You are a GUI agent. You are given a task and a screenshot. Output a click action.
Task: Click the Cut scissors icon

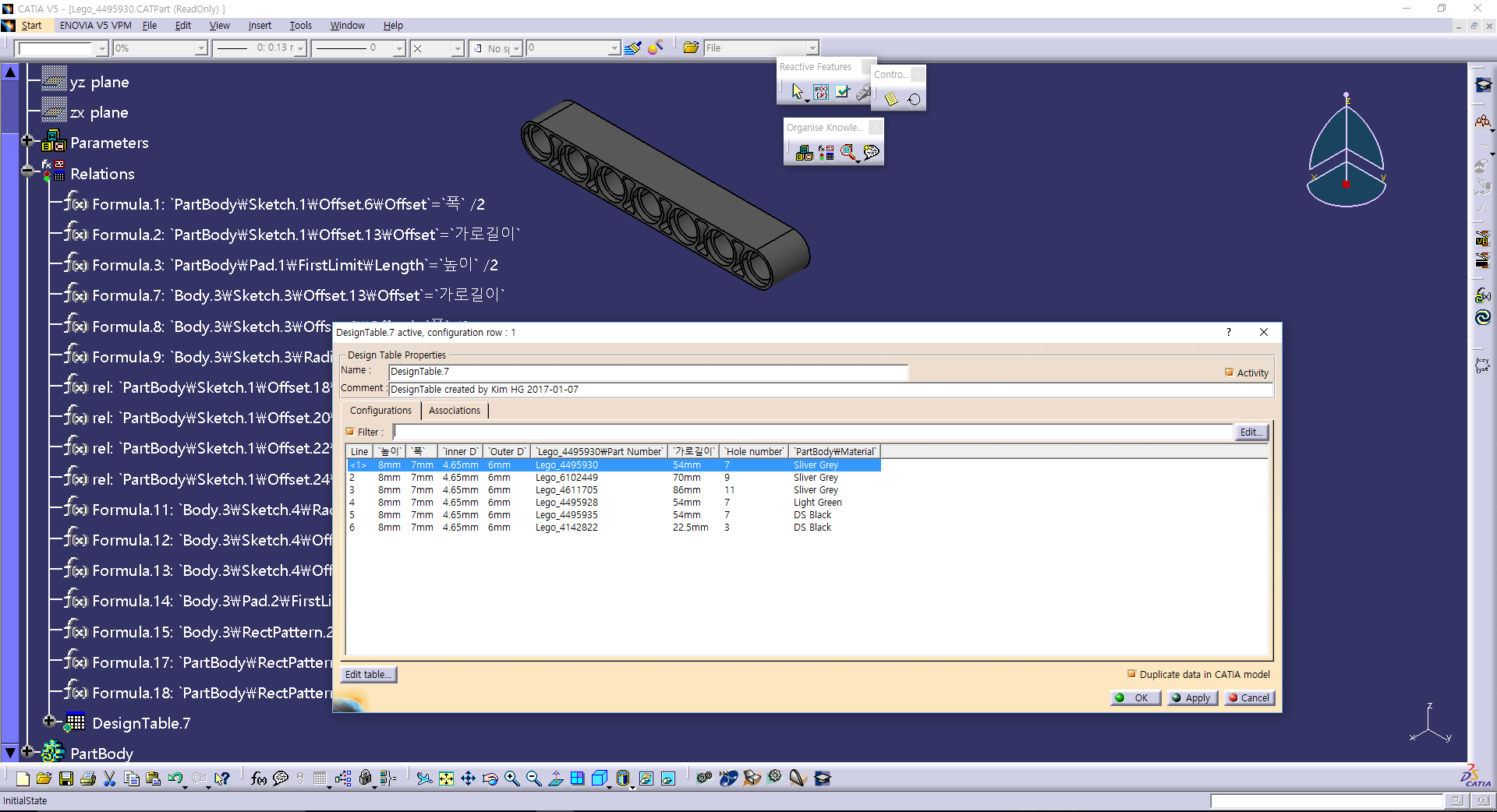pyautogui.click(x=110, y=778)
